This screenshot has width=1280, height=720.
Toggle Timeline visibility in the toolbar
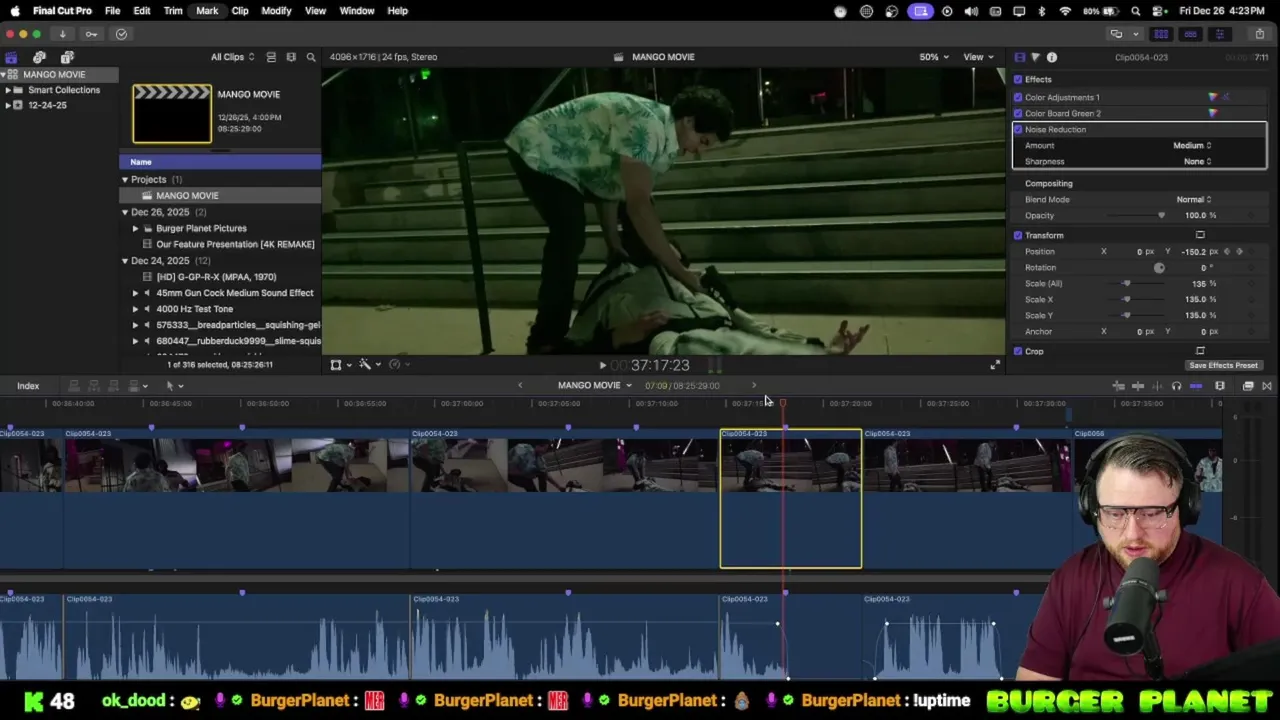(1190, 34)
